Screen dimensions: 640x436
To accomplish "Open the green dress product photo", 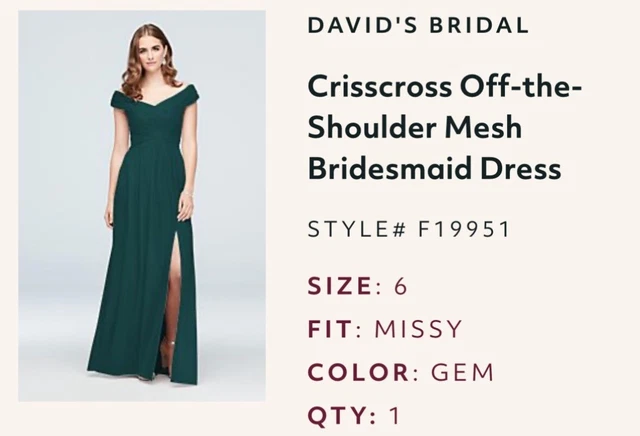I will pyautogui.click(x=142, y=206).
